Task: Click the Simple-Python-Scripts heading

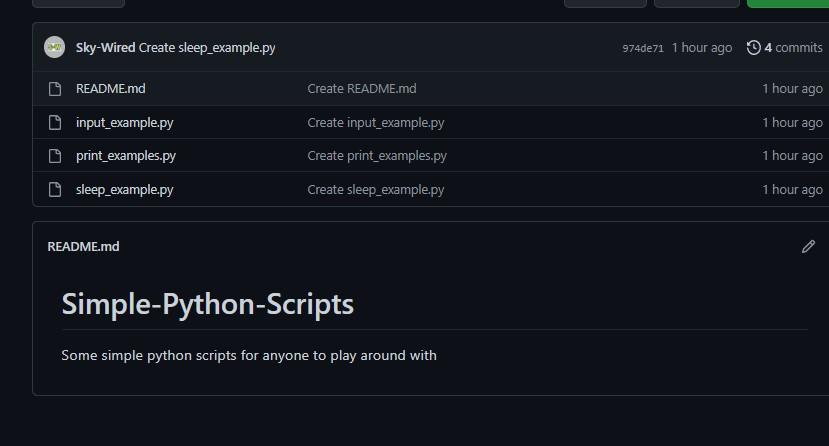Action: point(207,304)
